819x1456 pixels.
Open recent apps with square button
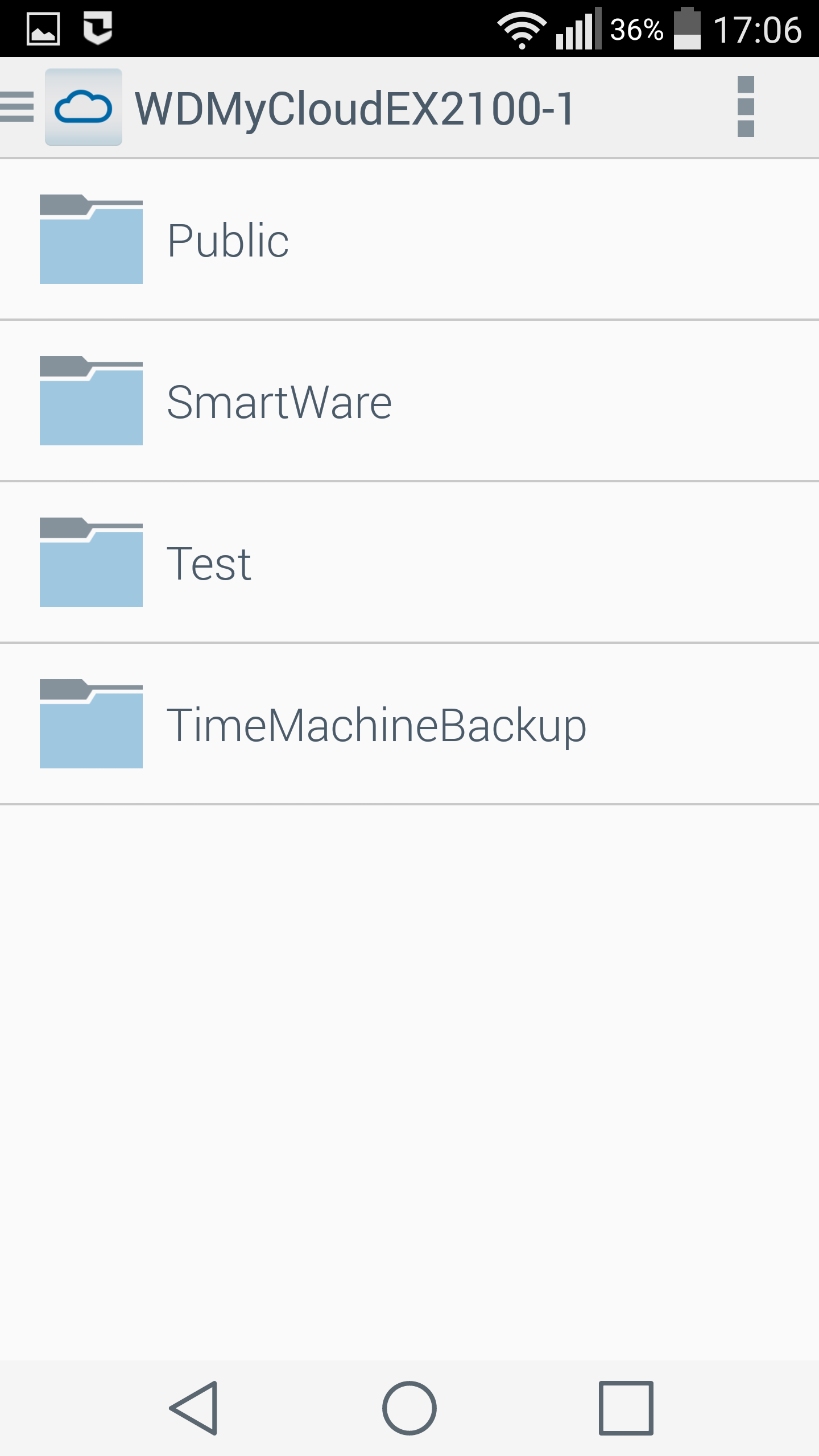tap(626, 1408)
